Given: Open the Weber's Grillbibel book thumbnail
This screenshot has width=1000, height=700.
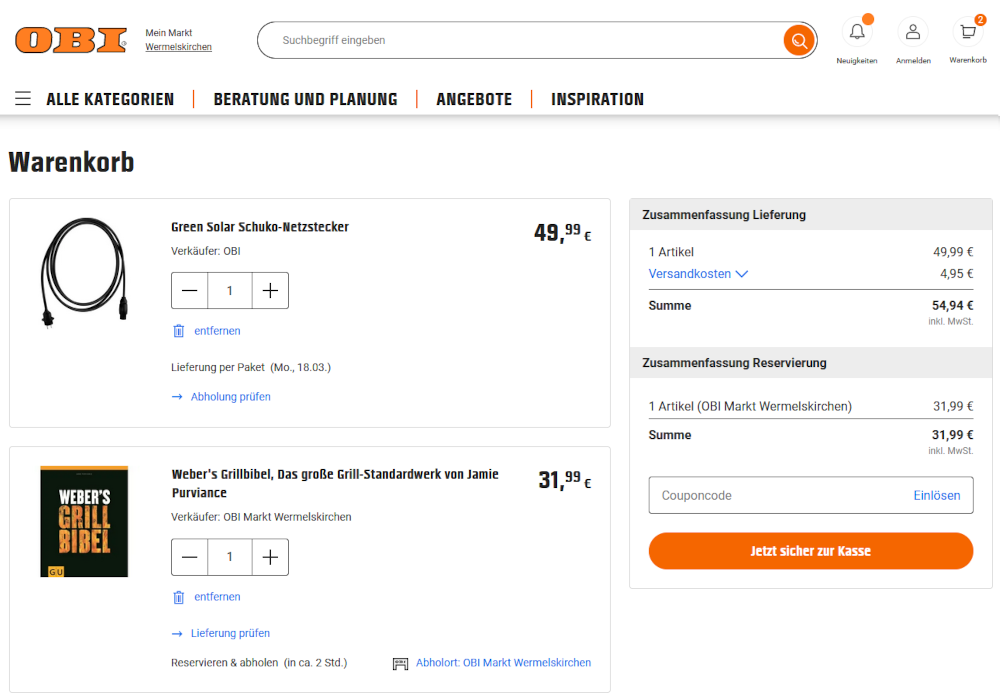Looking at the screenshot, I should 84,521.
